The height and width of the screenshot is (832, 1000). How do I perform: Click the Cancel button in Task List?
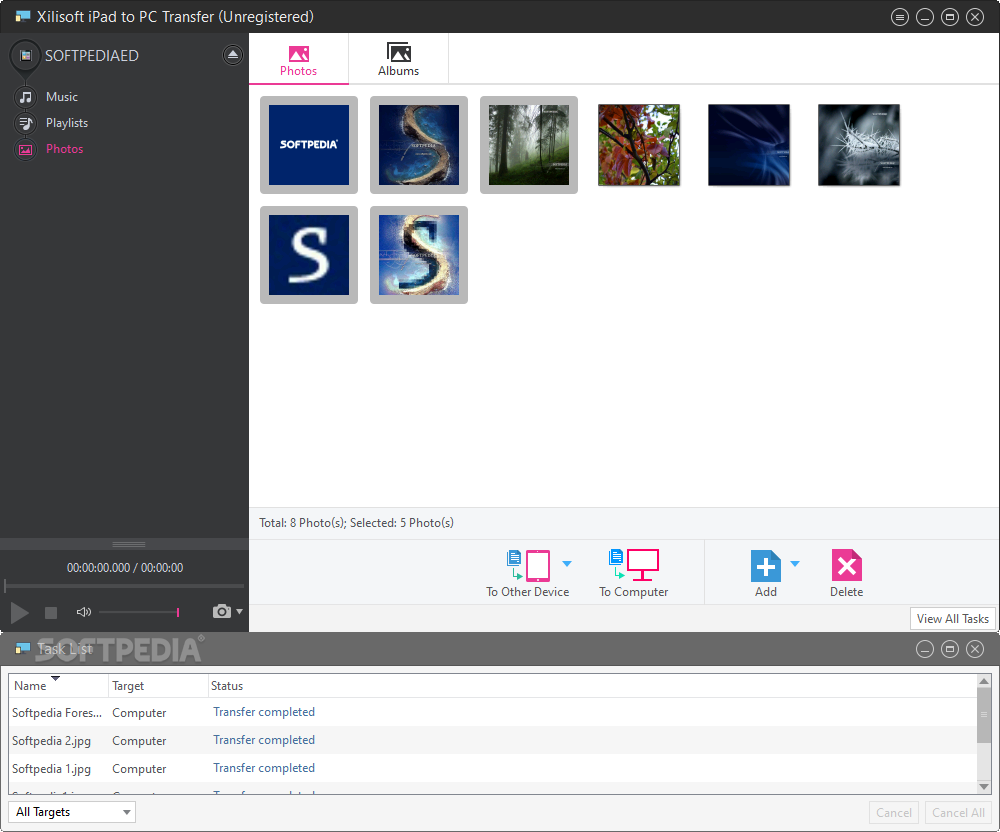click(893, 812)
